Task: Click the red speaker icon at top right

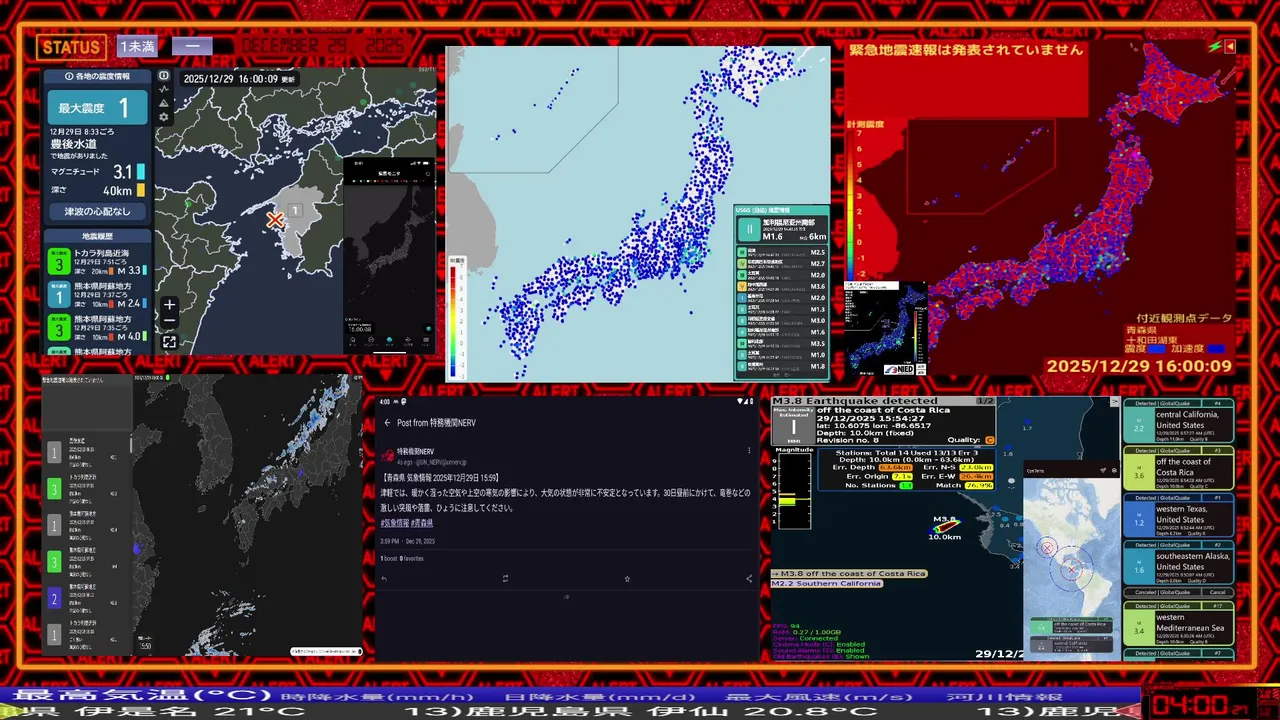Action: (1230, 47)
